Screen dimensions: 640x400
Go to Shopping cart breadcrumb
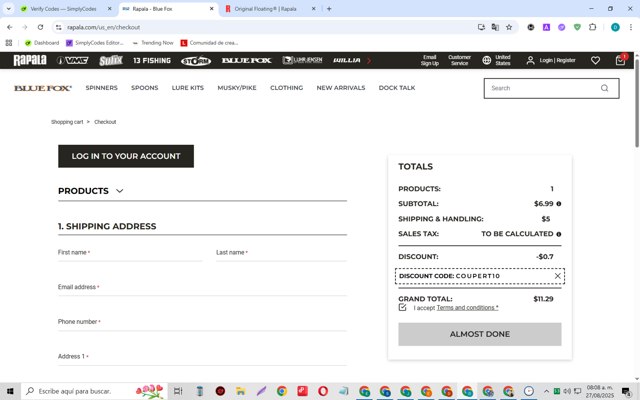pos(67,122)
